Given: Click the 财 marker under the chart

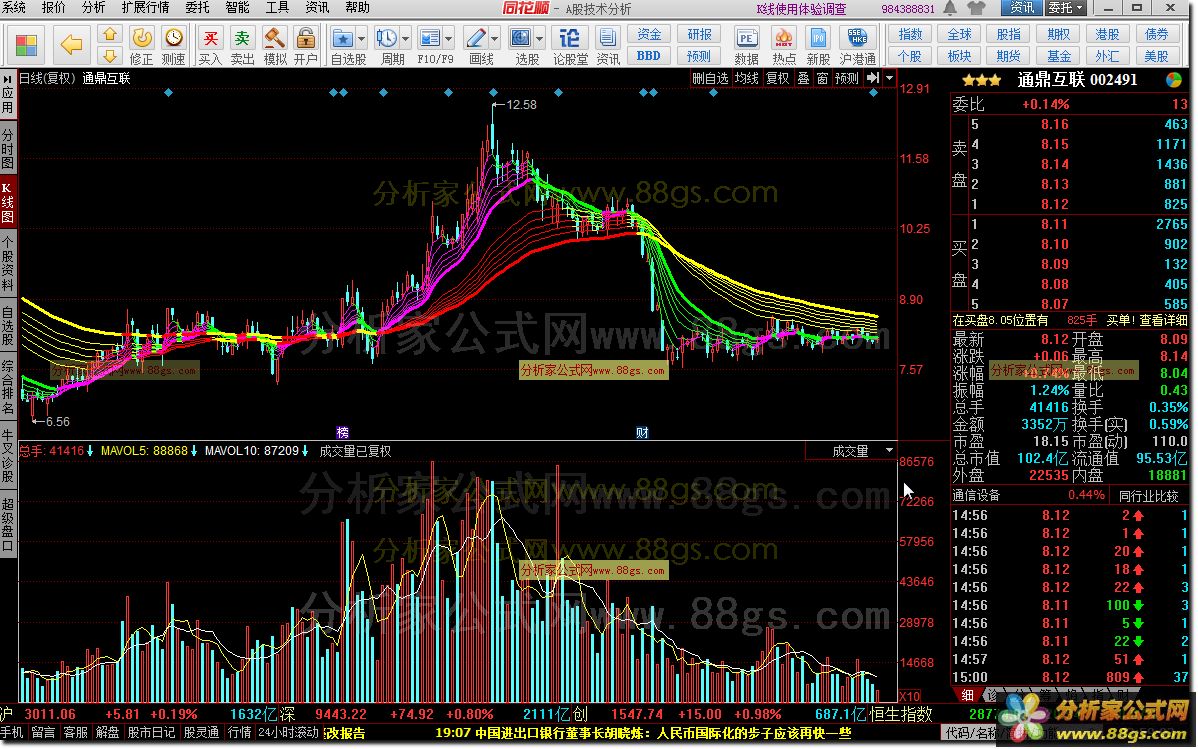Looking at the screenshot, I should pyautogui.click(x=642, y=433).
